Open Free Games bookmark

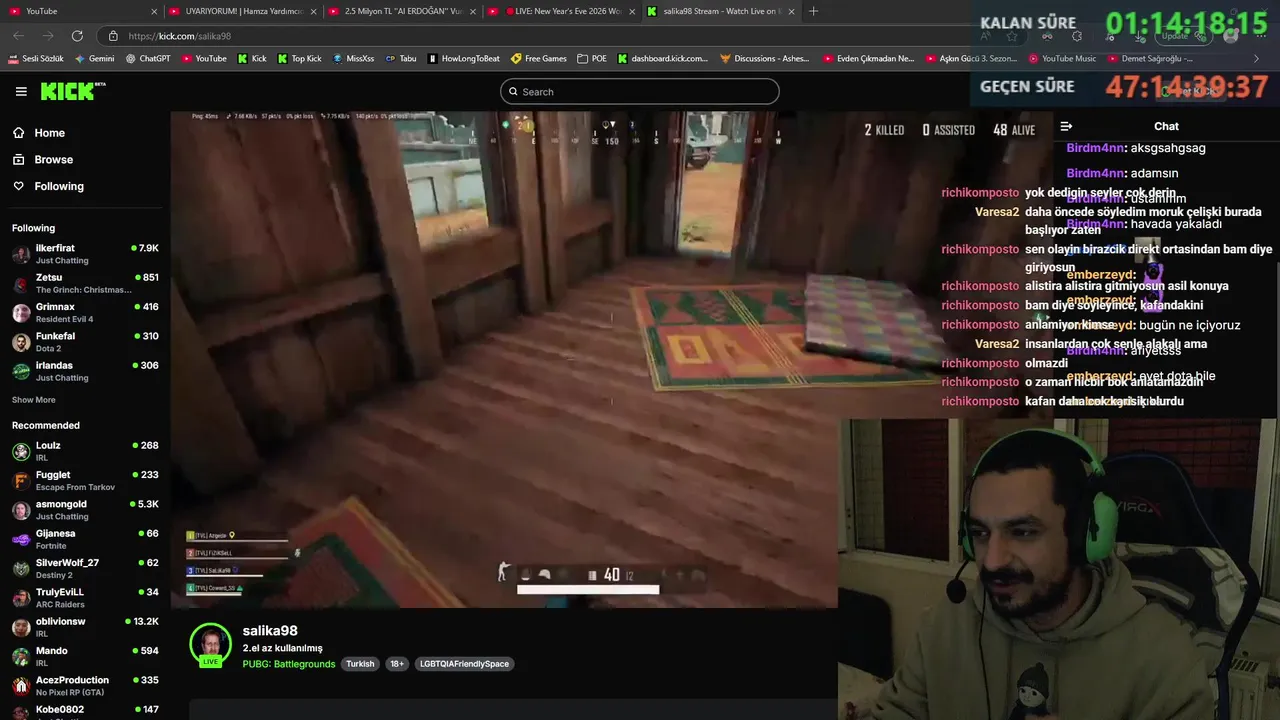538,59
